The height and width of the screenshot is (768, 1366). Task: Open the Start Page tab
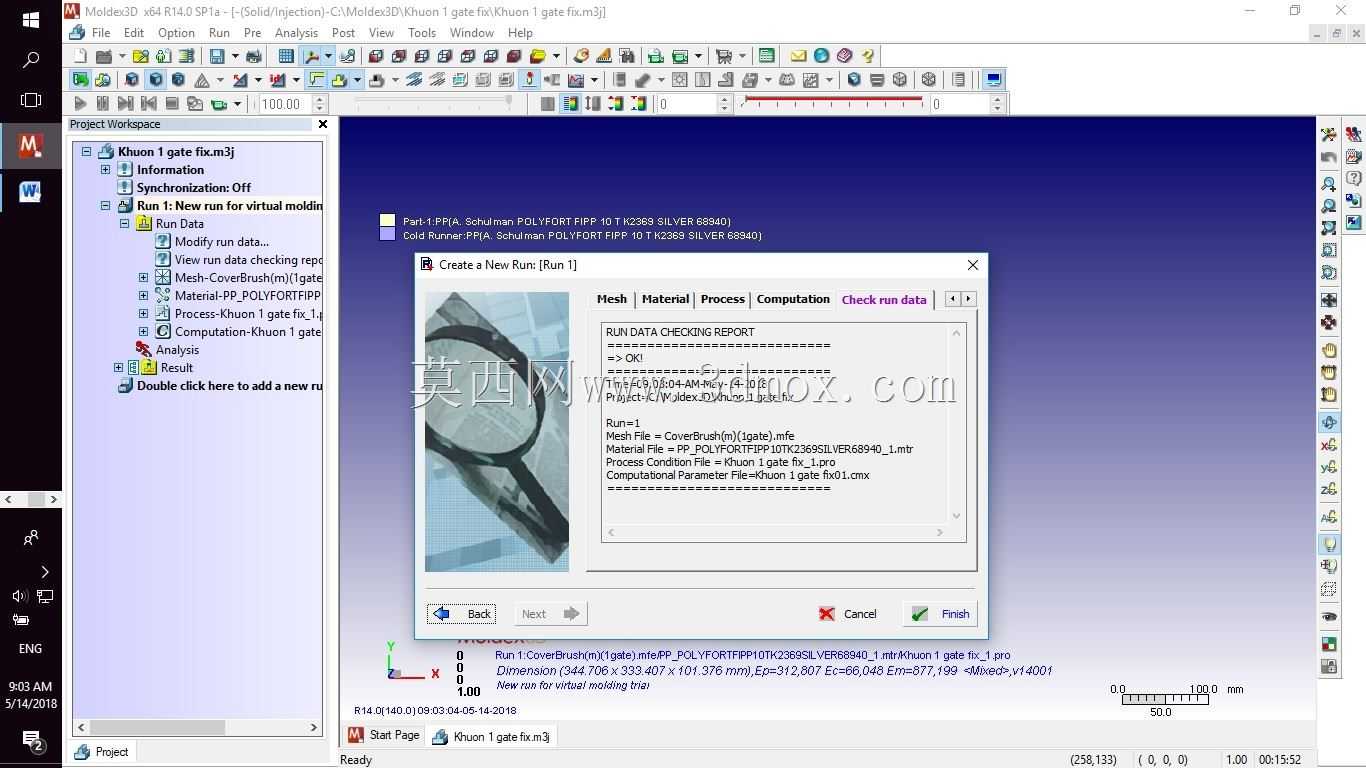click(x=384, y=736)
